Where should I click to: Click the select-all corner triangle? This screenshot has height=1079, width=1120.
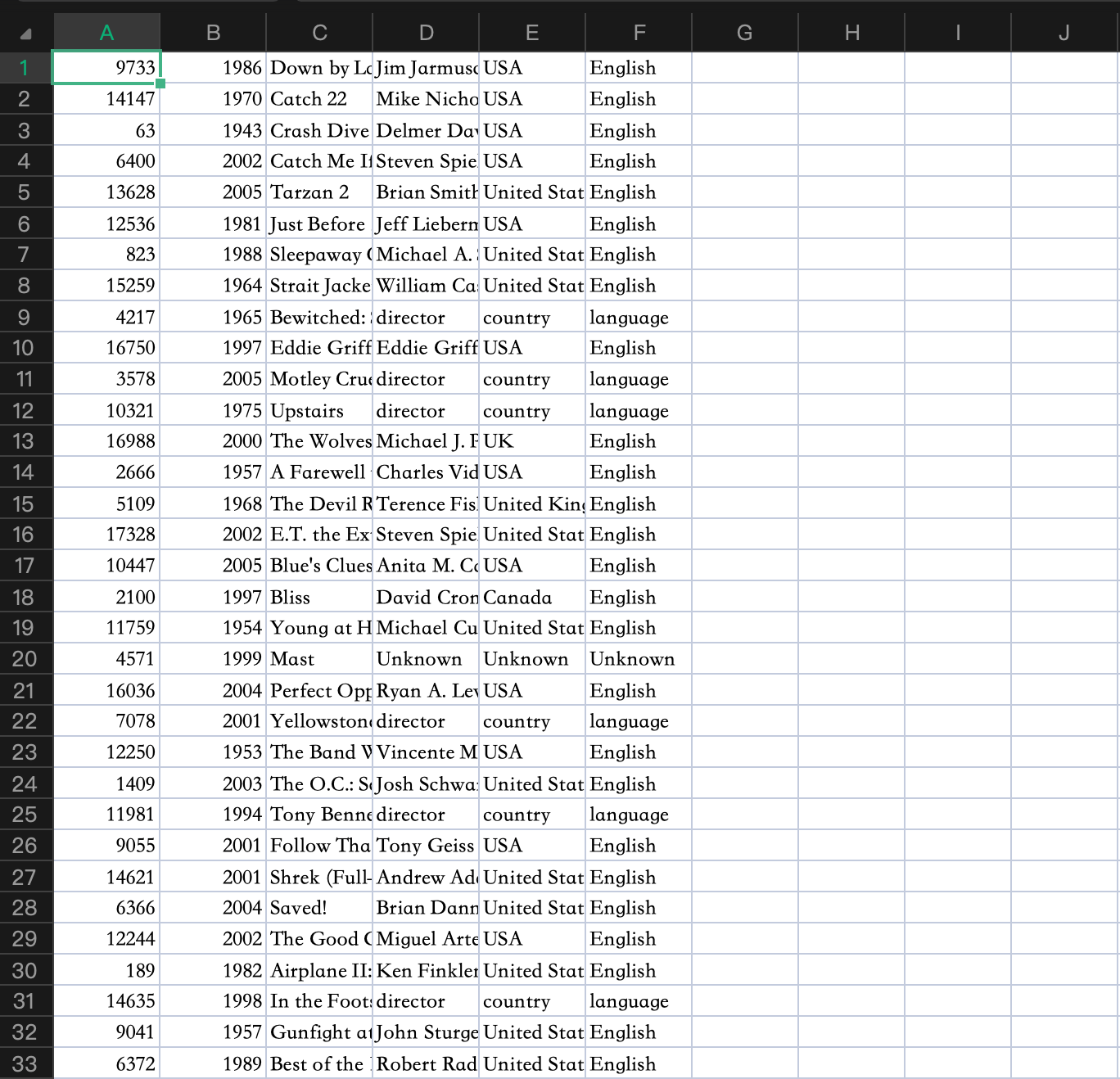[x=25, y=34]
